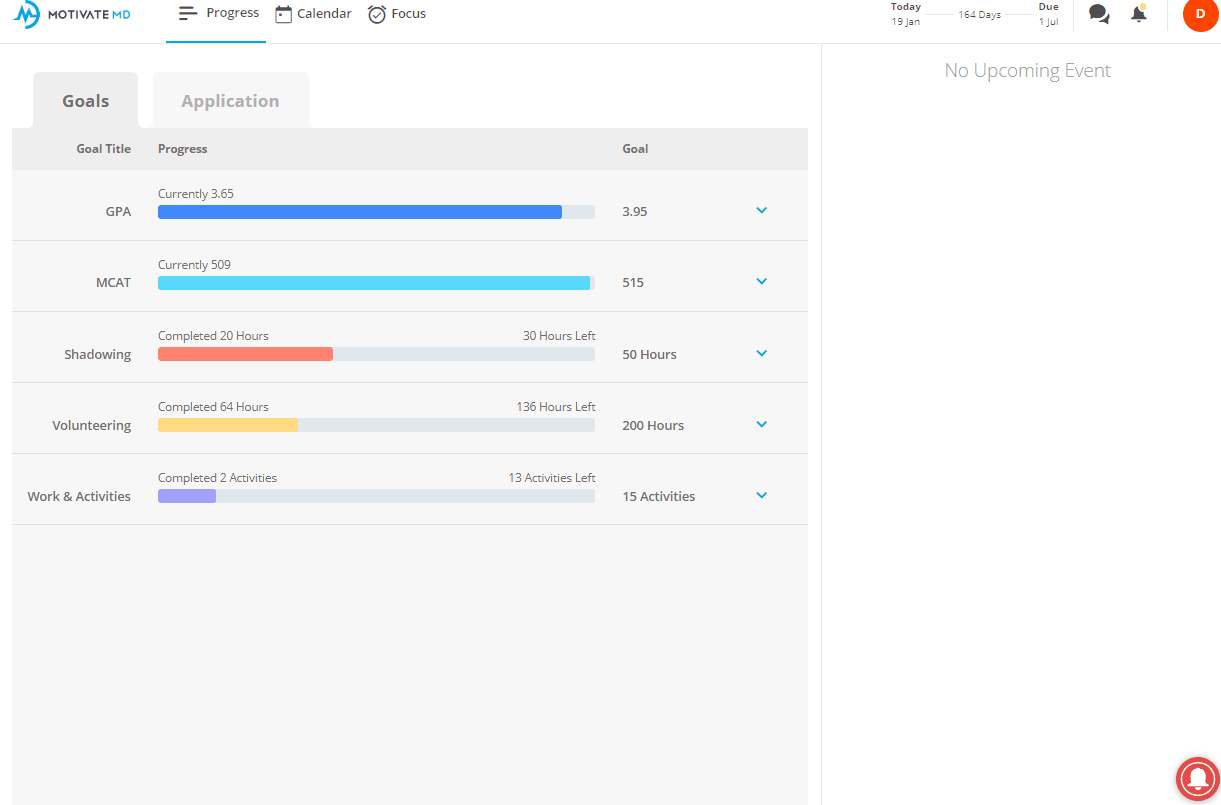Expand the Work & Activities chevron
The width and height of the screenshot is (1221, 805).
(762, 495)
